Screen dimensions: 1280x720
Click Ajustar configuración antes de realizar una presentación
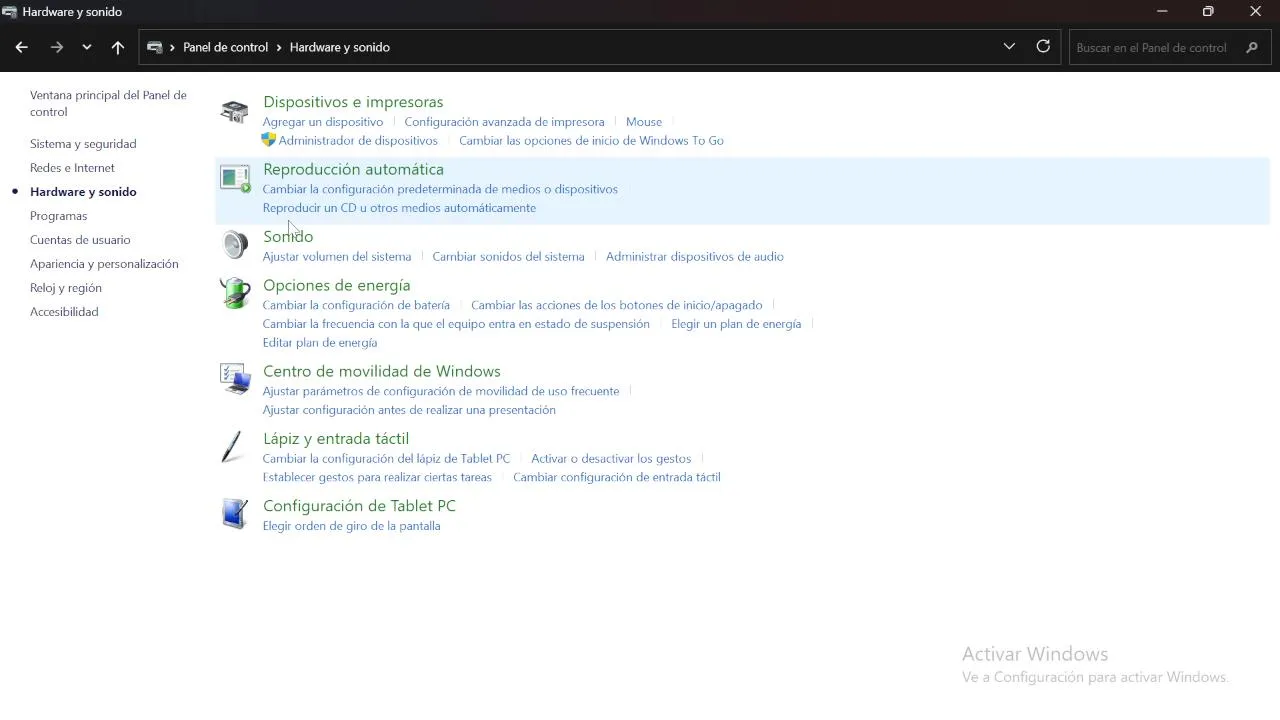tap(409, 410)
